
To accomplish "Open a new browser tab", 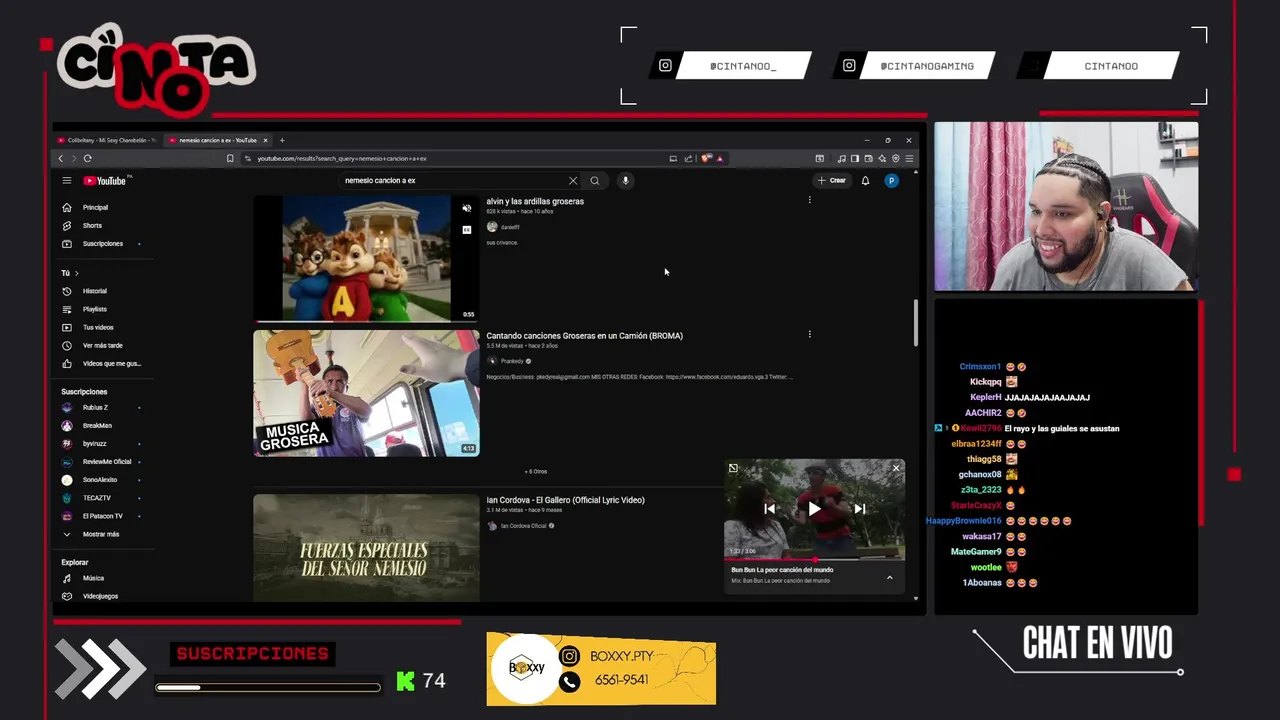I will click(282, 140).
